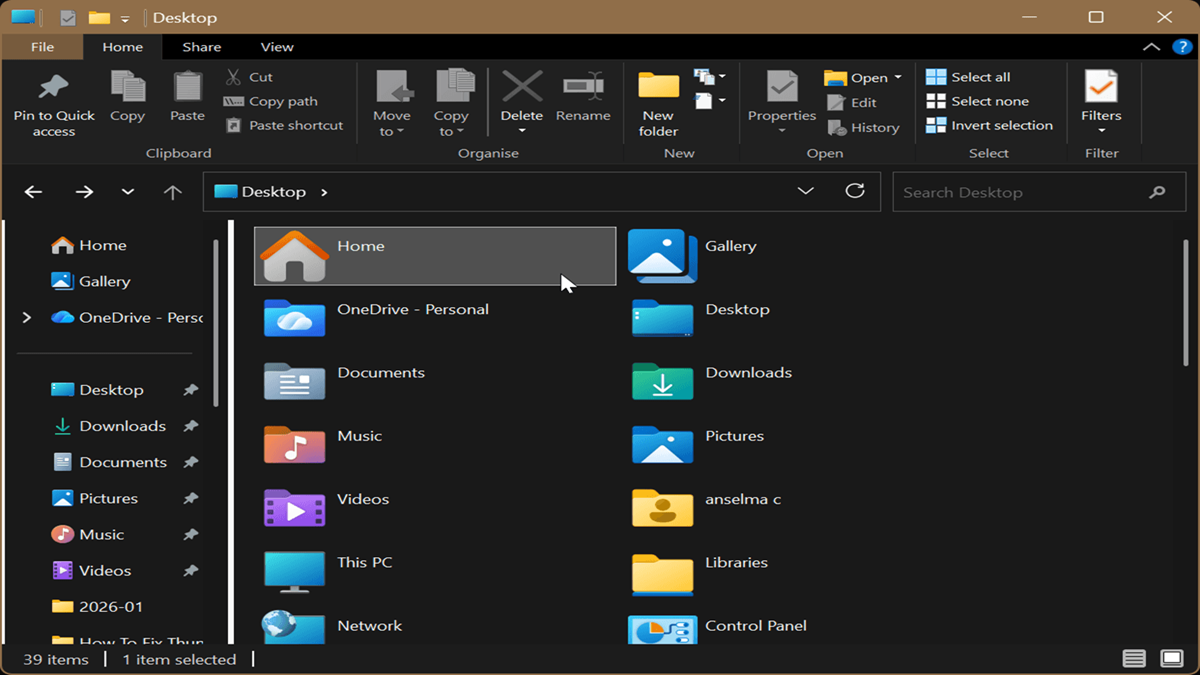Screen dimensions: 1200x675
Task: Toggle the Properties quick access toolbar checkbox
Action: pos(68,17)
